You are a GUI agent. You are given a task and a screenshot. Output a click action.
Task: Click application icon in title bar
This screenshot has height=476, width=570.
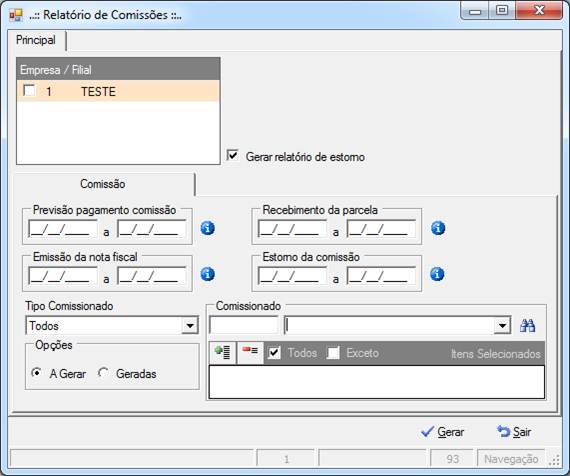tap(16, 15)
